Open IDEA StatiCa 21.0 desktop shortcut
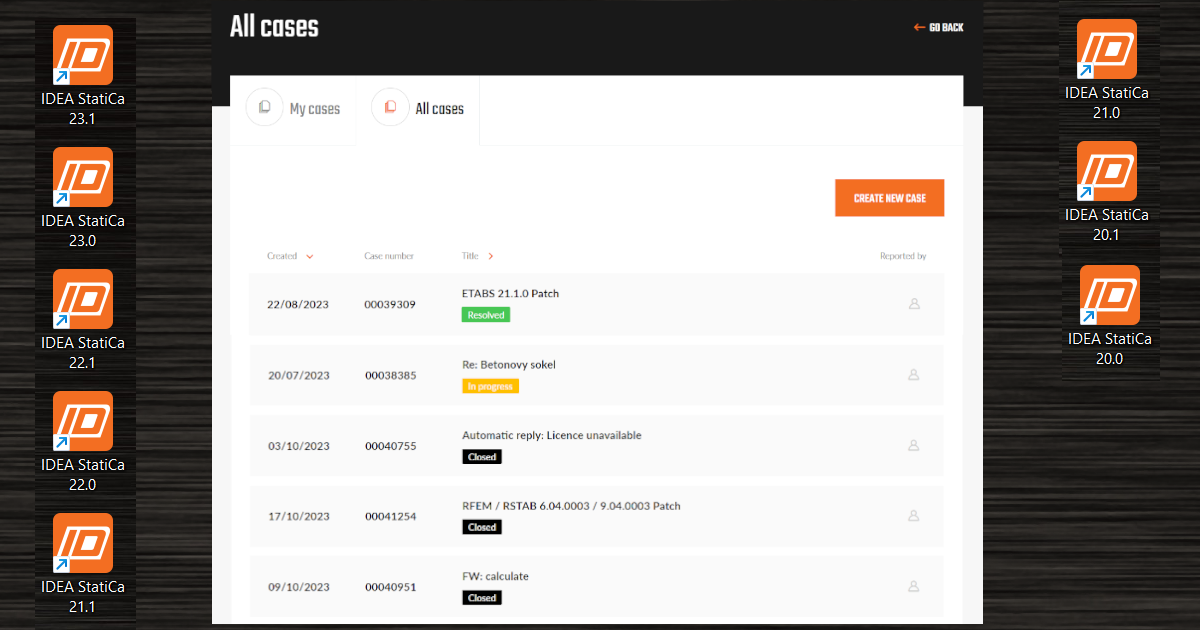Screen dimensions: 1200x630 click(1107, 70)
